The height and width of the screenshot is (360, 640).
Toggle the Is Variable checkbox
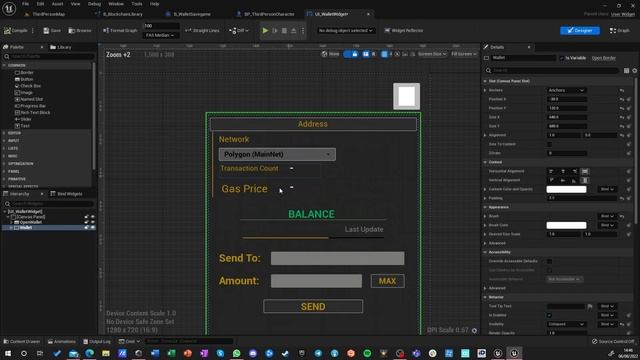point(562,58)
